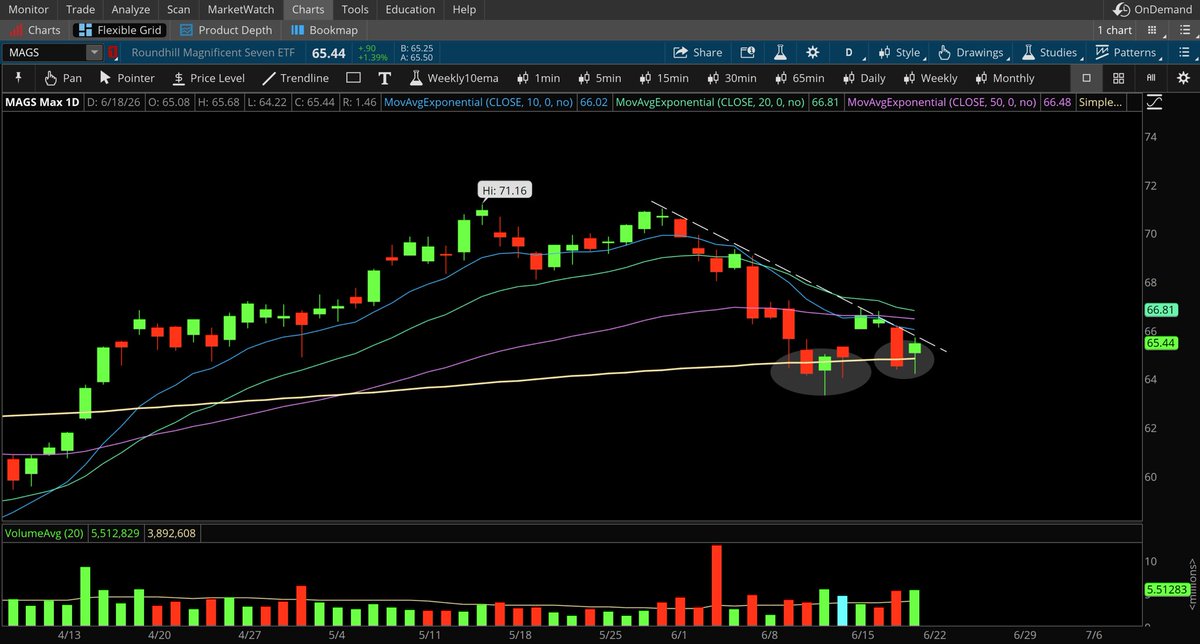Open the Analyze tab

131,9
